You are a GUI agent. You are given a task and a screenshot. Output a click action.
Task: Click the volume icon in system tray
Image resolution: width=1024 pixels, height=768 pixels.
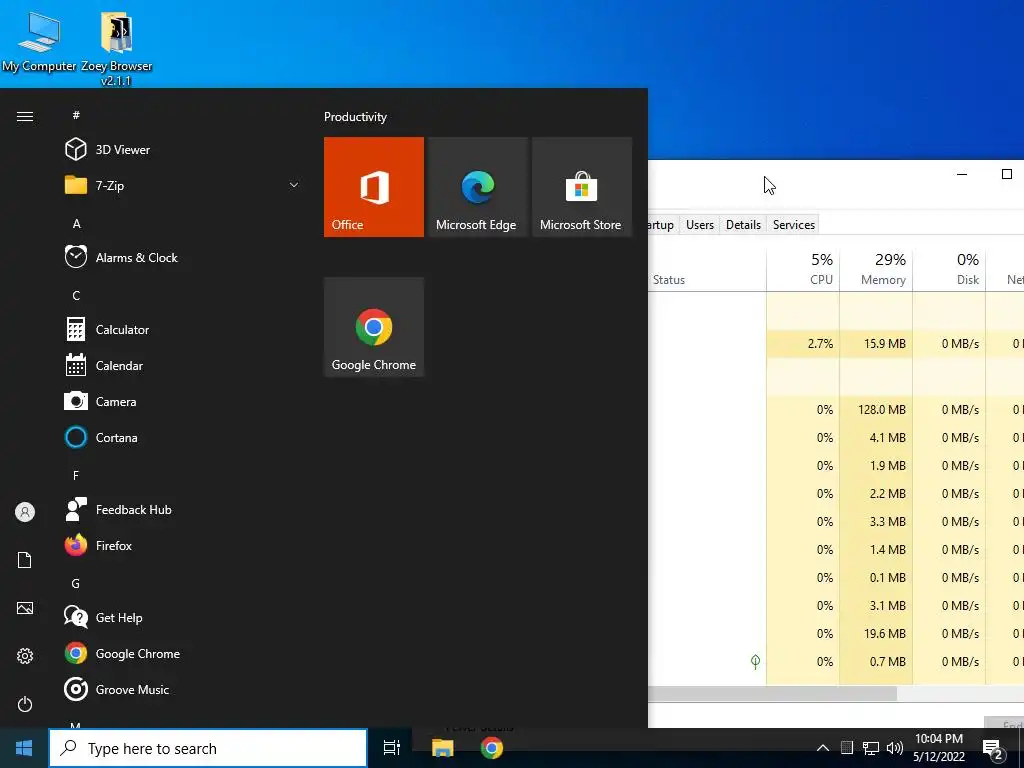coord(895,748)
